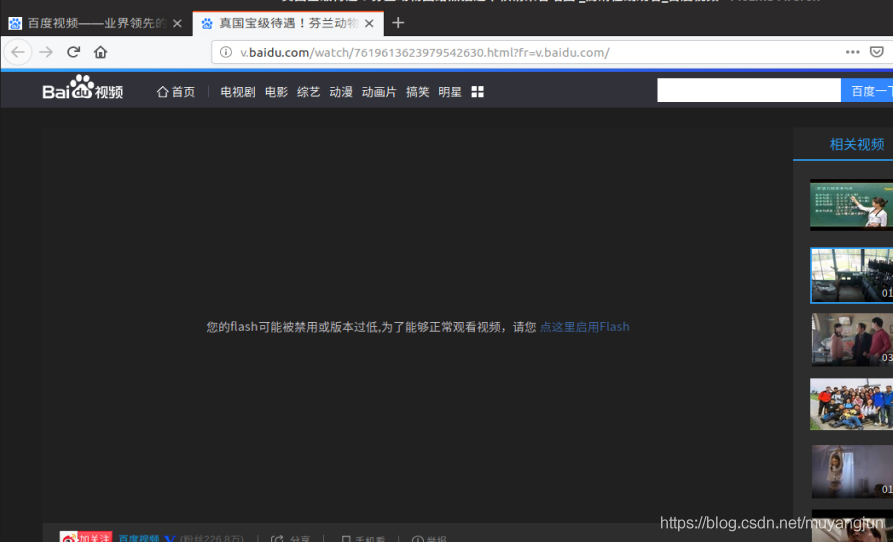Open the teacher at blackboard related video
This screenshot has height=542, width=893.
click(x=851, y=205)
